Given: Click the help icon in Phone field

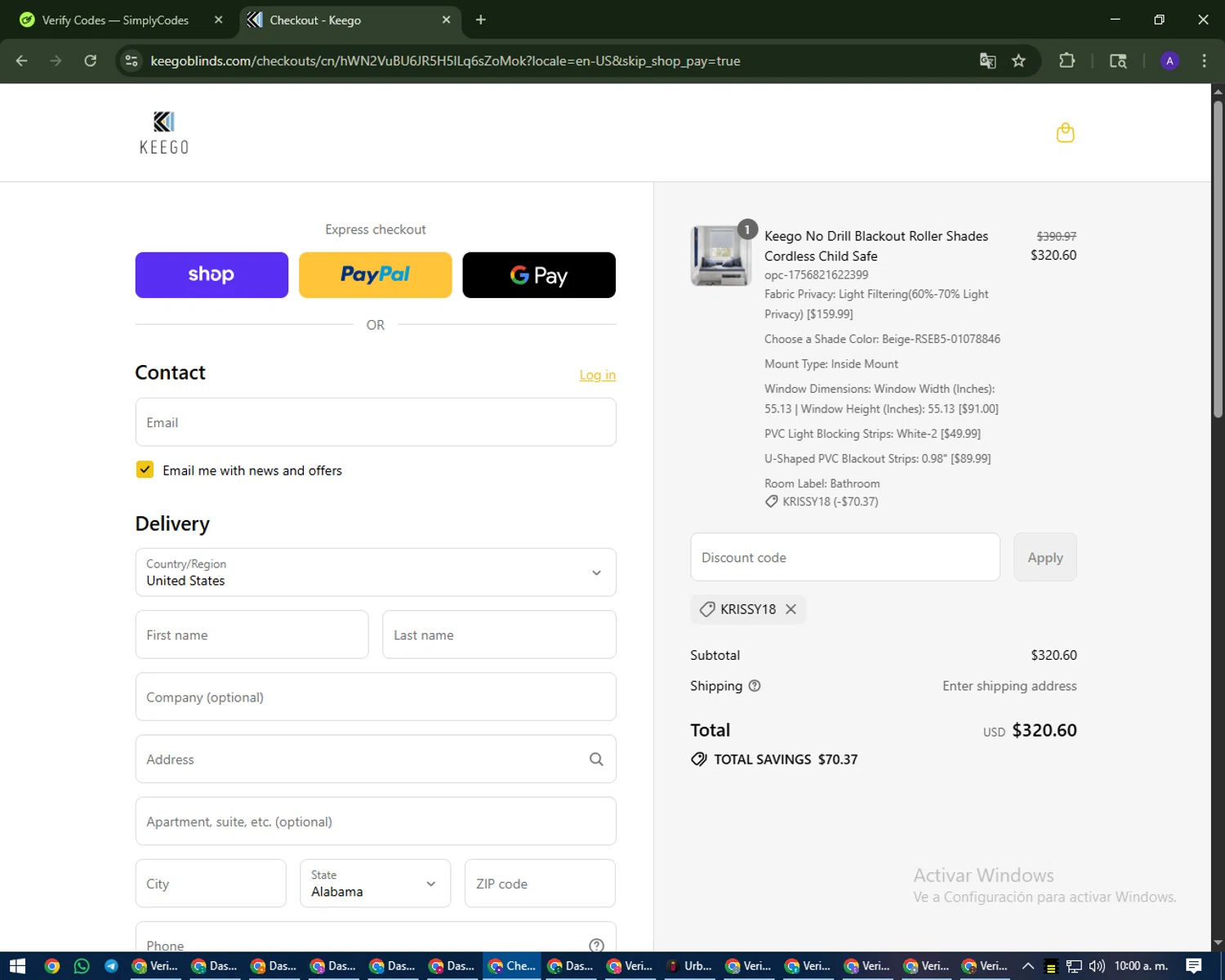Looking at the screenshot, I should click(x=596, y=945).
